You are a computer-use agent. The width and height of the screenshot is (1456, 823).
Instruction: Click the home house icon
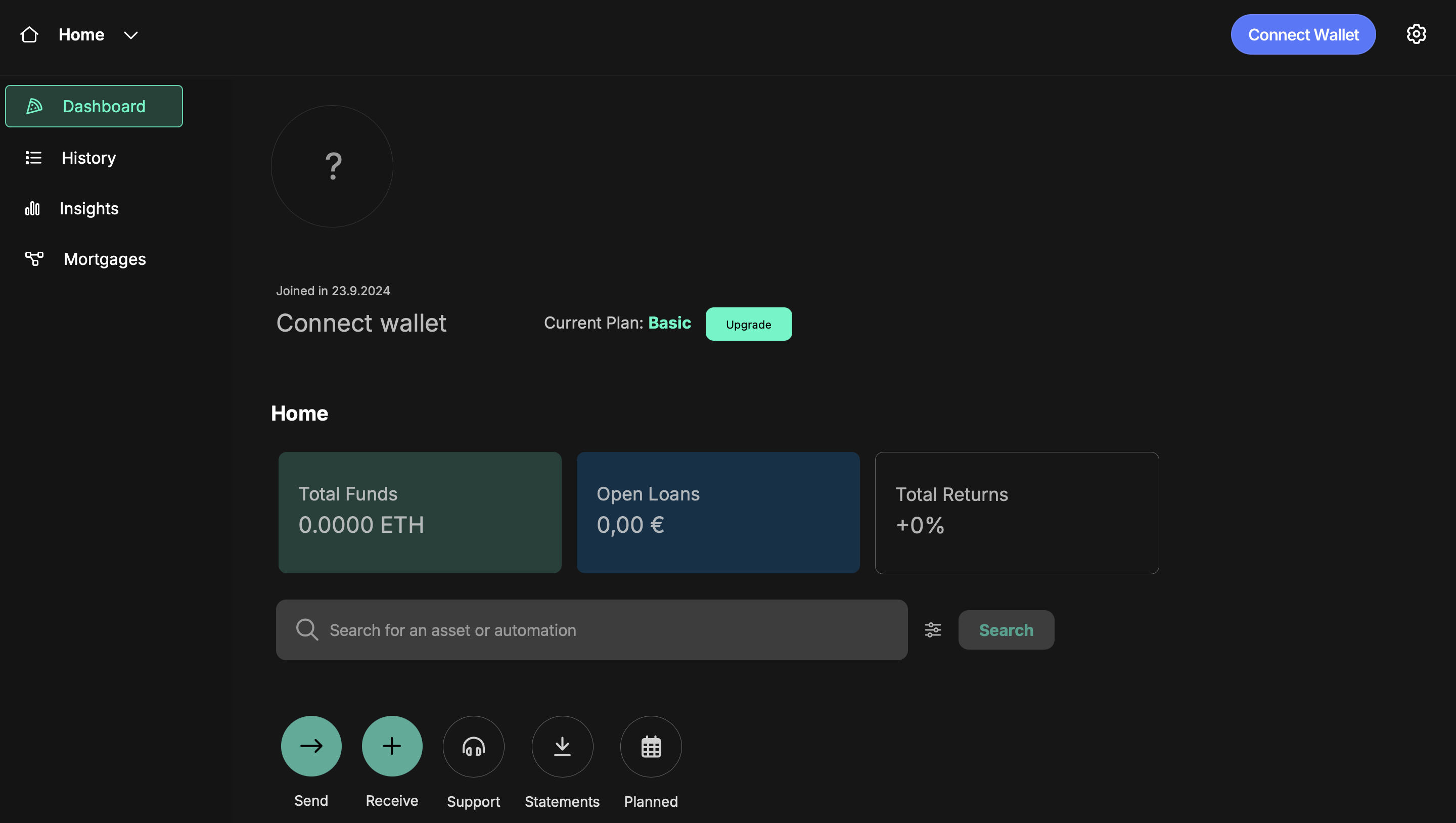[x=29, y=34]
